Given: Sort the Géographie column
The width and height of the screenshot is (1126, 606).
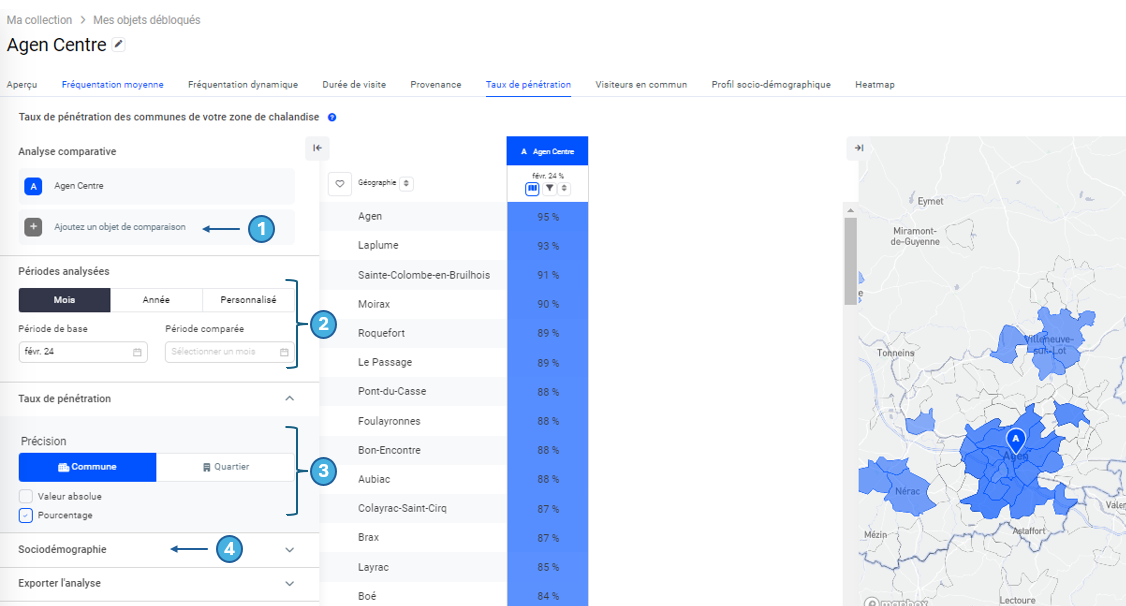Looking at the screenshot, I should click(x=407, y=183).
